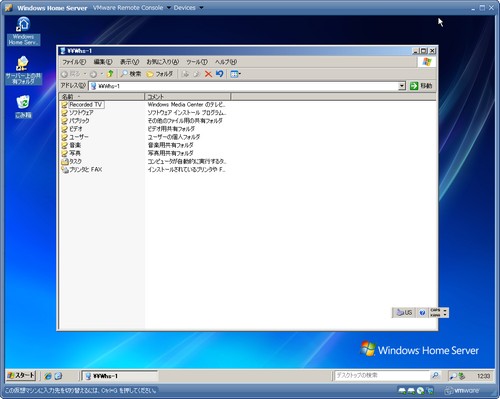Click the comment ビデオ用共有フォルダ
Screen dimensions: 500x399
point(171,129)
